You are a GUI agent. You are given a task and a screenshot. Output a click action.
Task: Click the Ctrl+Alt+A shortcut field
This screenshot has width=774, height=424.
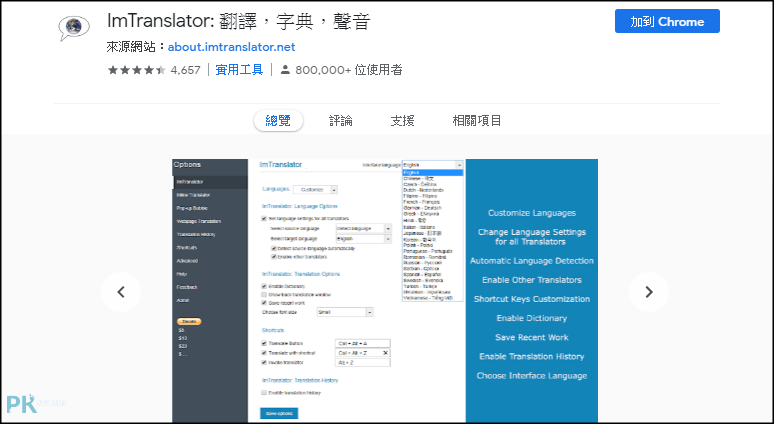coord(362,343)
